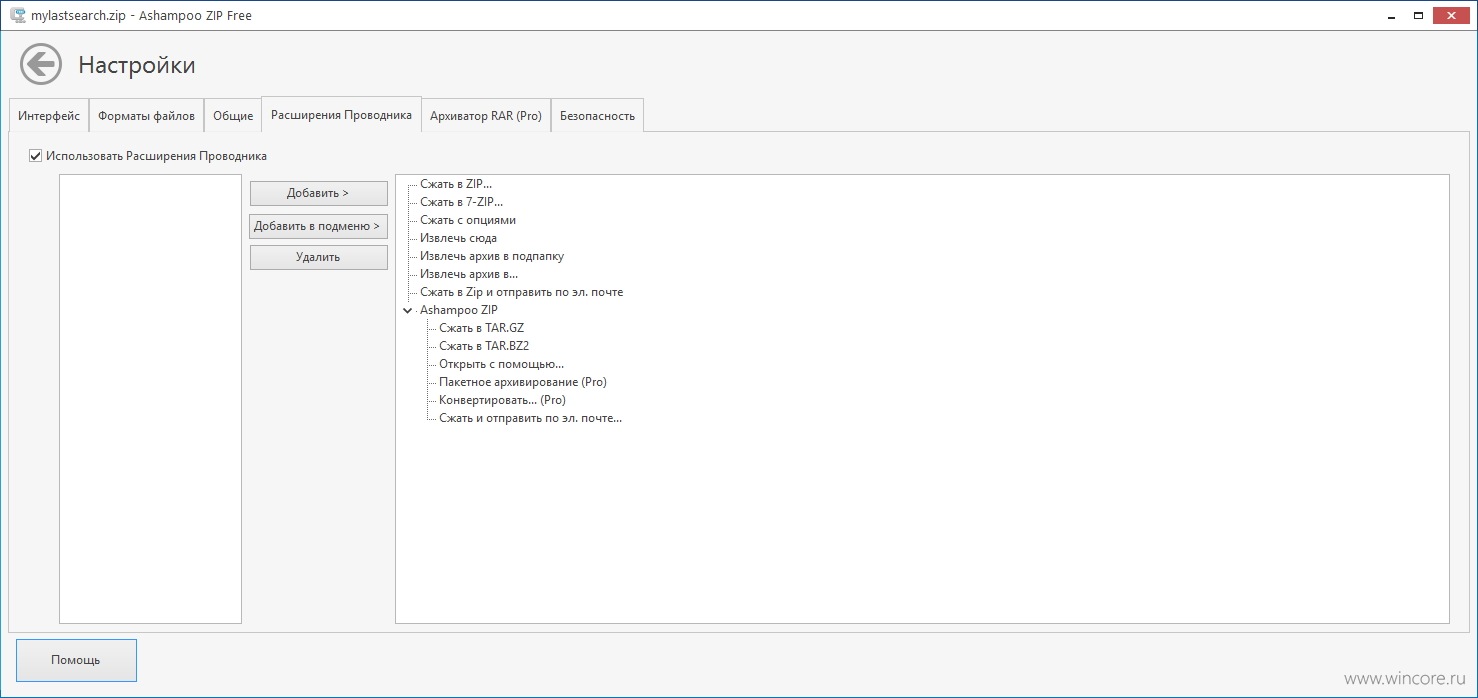Select Конвертировать... (Pro) item
The height and width of the screenshot is (698, 1478).
502,400
